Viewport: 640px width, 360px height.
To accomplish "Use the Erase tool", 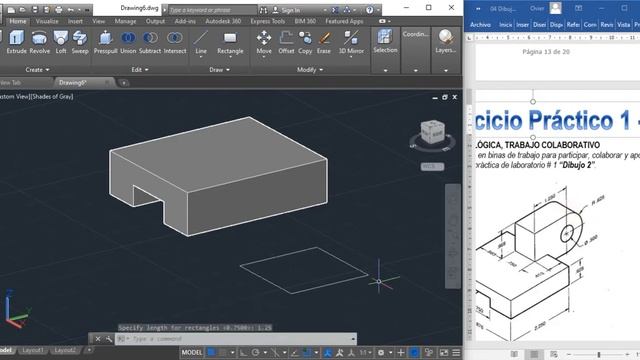I will 324,42.
